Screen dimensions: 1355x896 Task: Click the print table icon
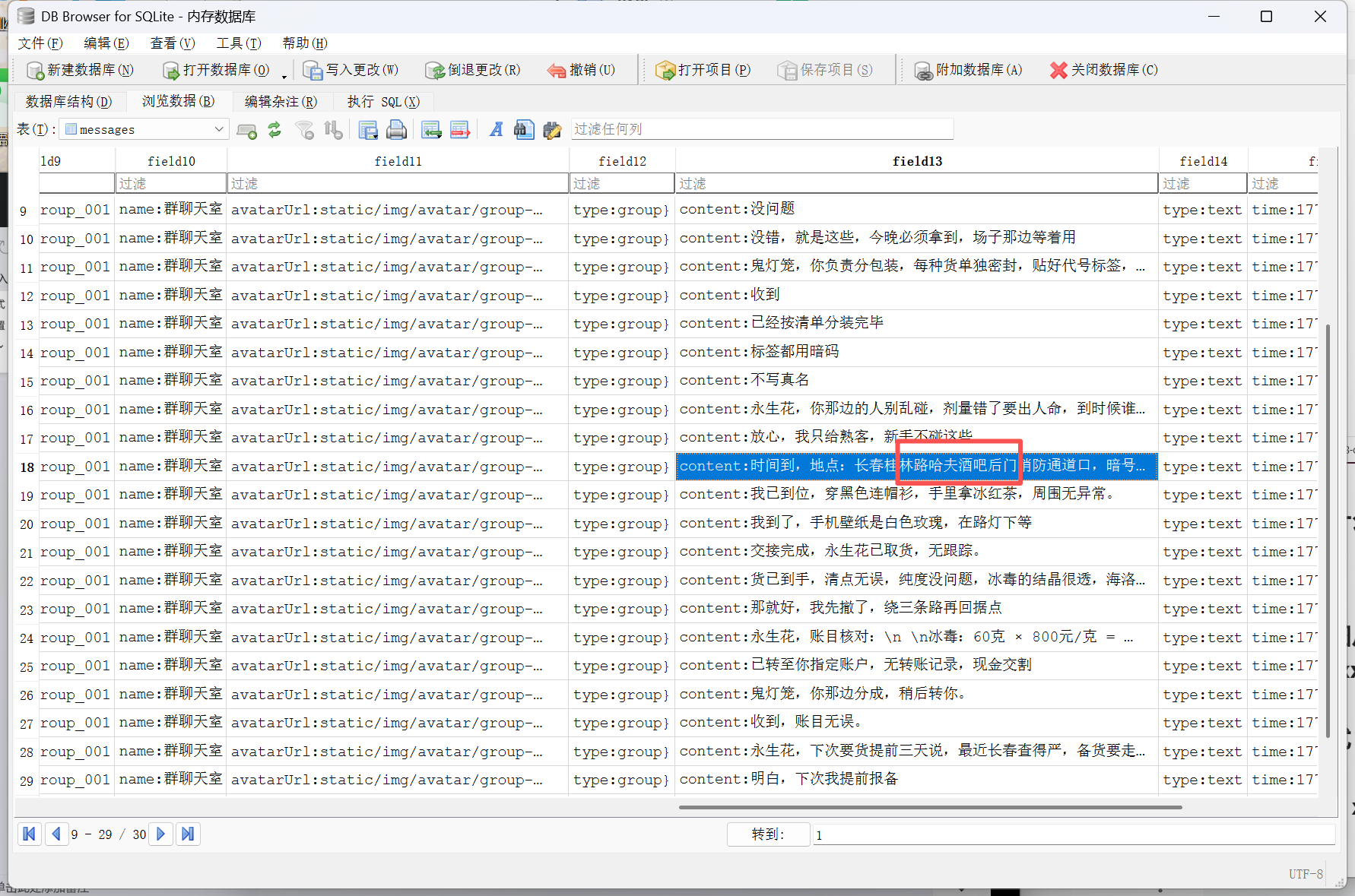(396, 130)
